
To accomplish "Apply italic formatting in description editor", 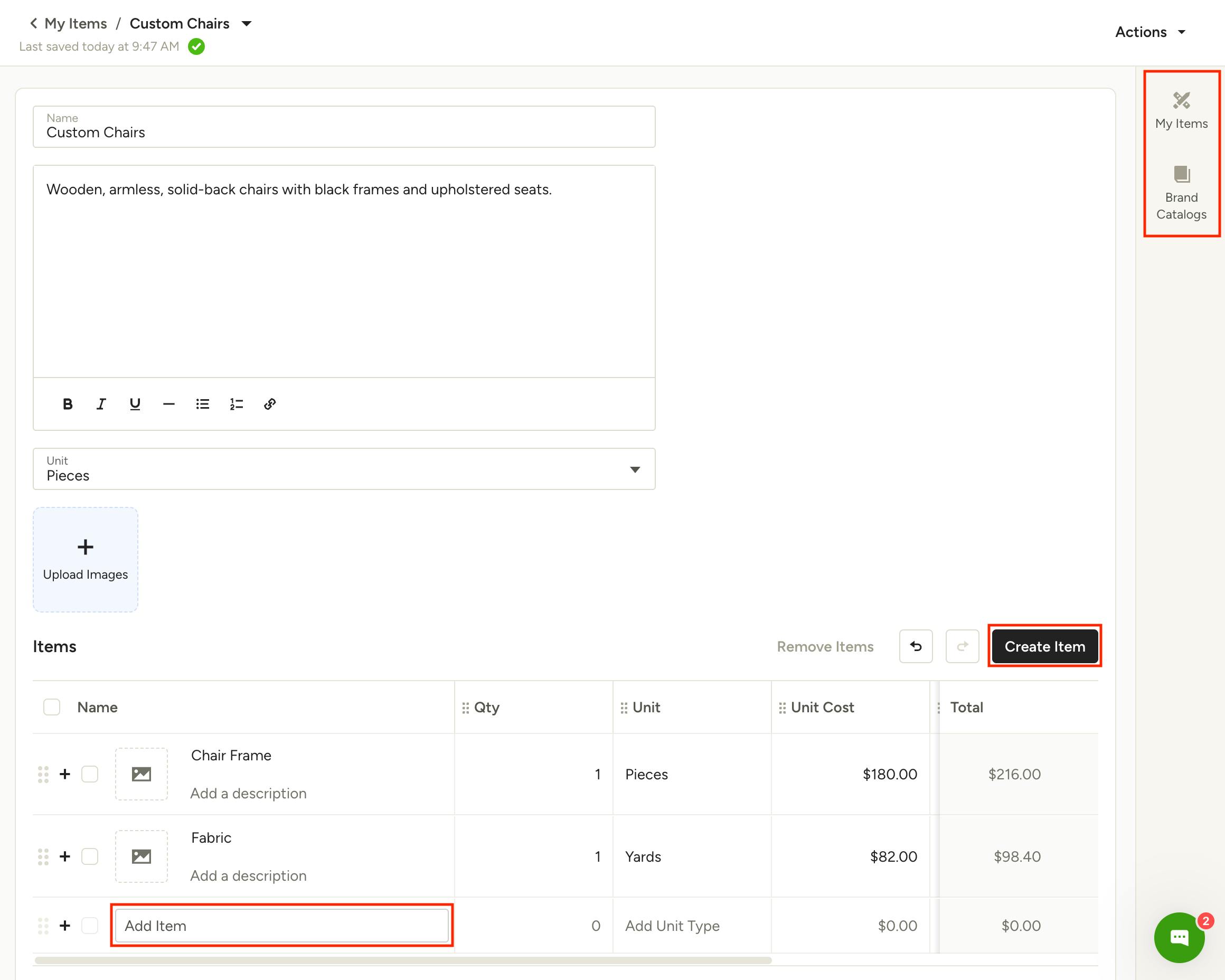I will point(101,404).
